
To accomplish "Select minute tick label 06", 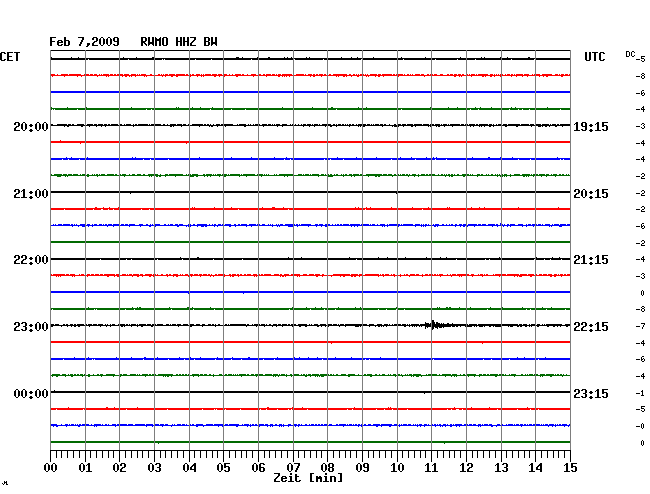I will pos(258,467).
